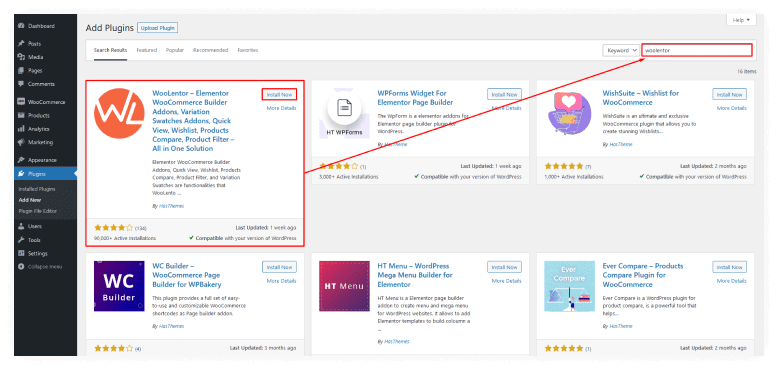View More Details for WPForms Widget
Image resolution: width=778 pixels, height=370 pixels.
[x=507, y=108]
